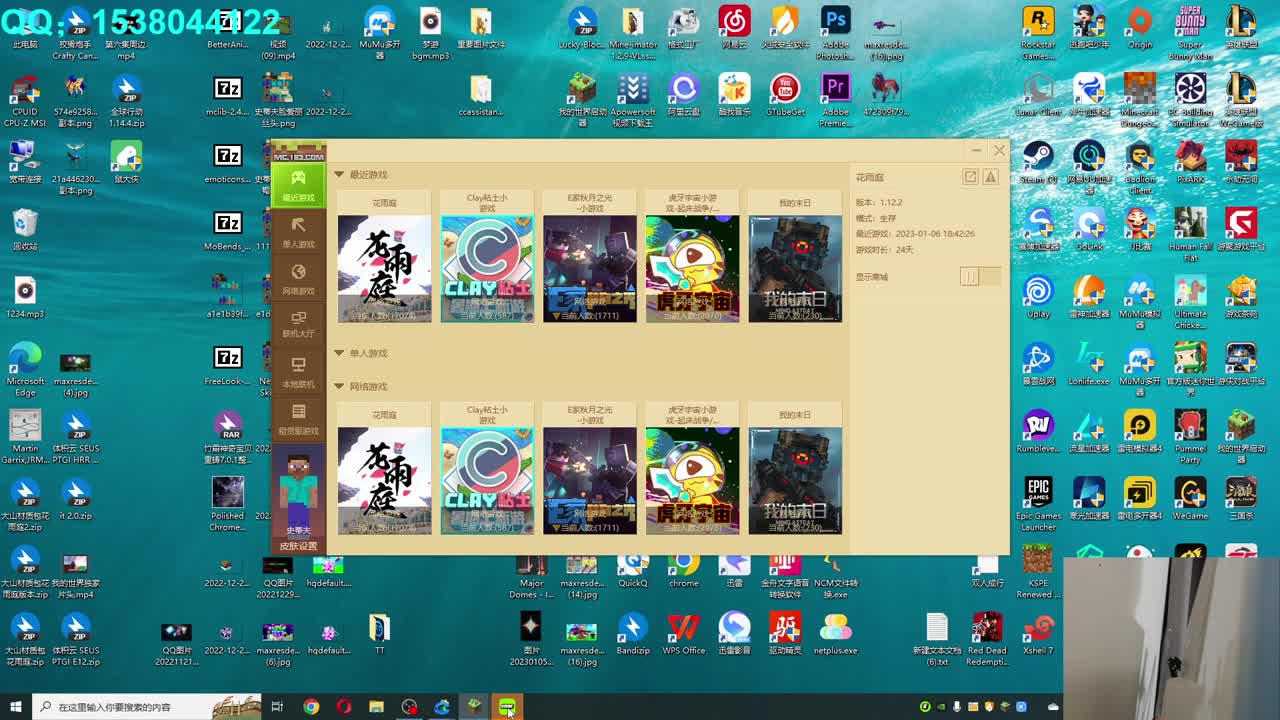Select the Epic Games Launcher icon
The width and height of the screenshot is (1280, 720).
(1038, 504)
